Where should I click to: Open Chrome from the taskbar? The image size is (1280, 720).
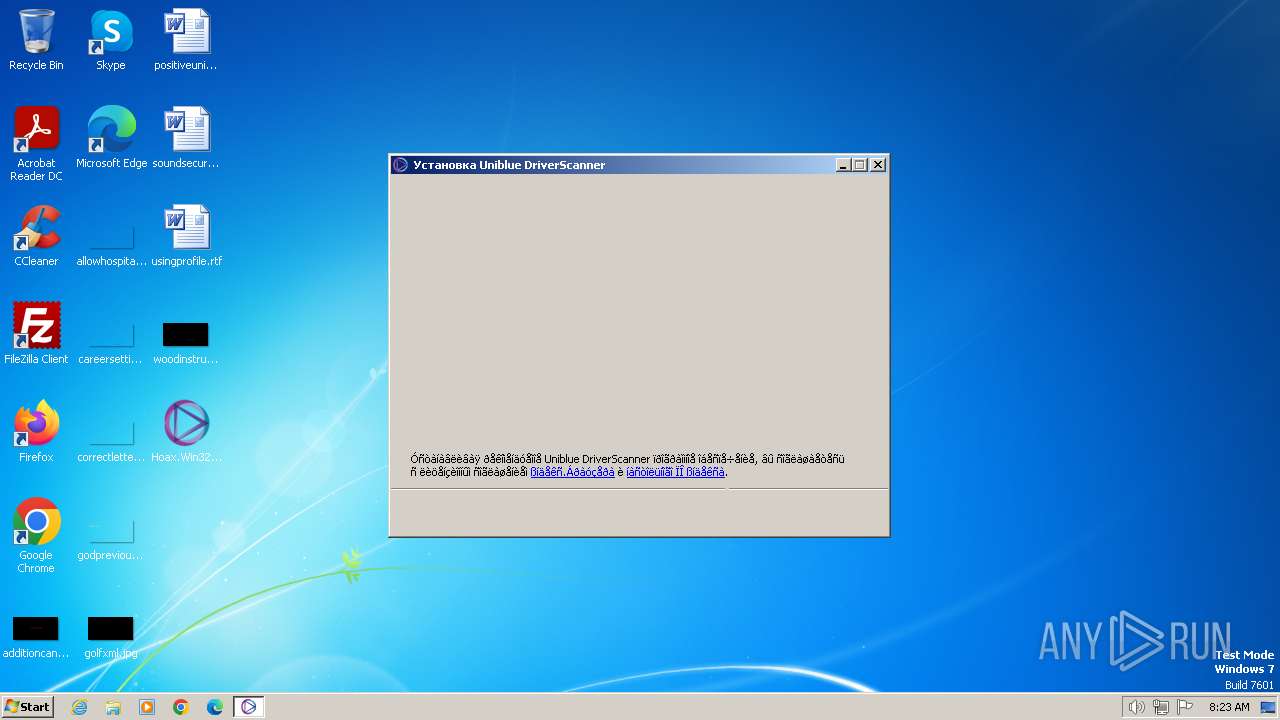coord(181,707)
